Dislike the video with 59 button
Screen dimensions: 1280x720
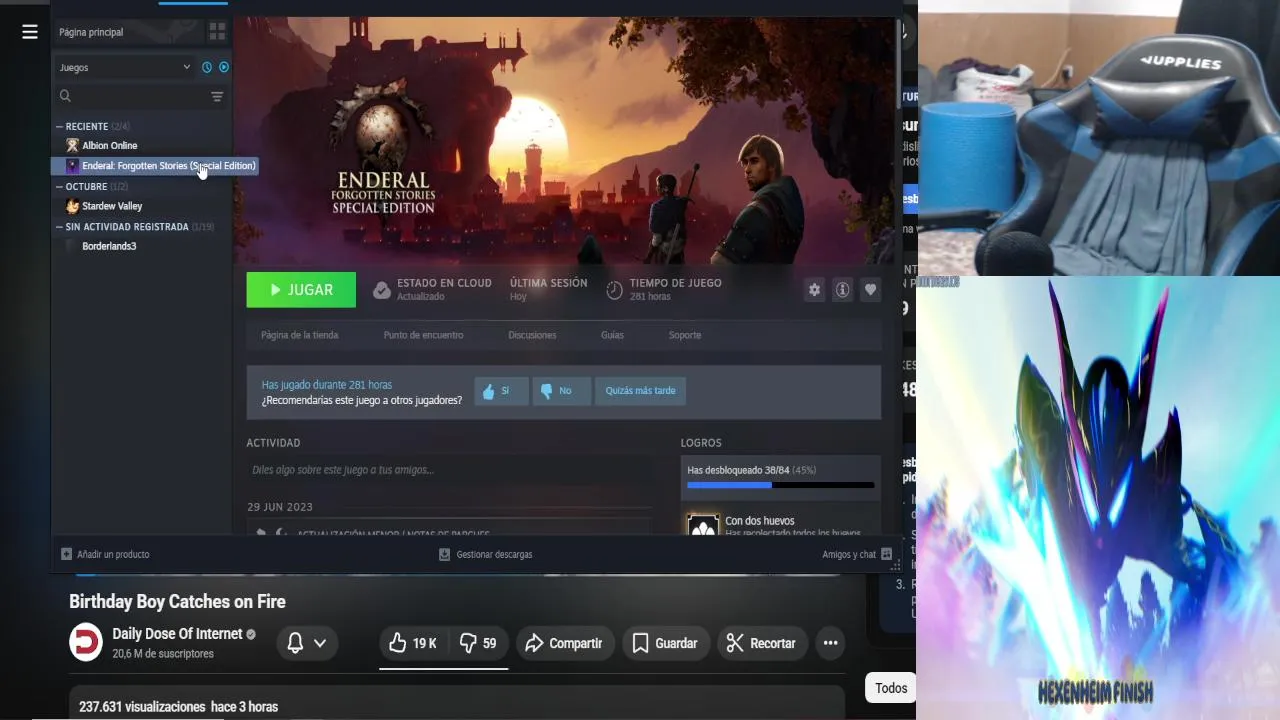click(478, 643)
